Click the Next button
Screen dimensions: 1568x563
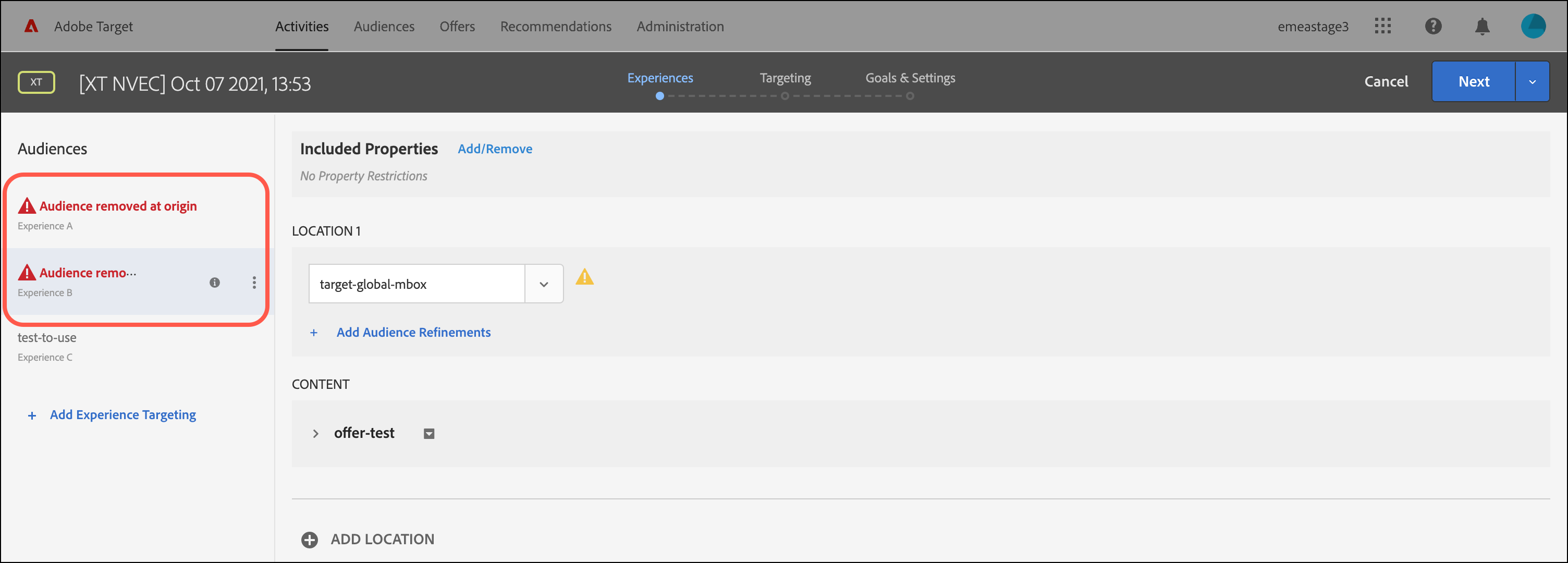(x=1474, y=81)
